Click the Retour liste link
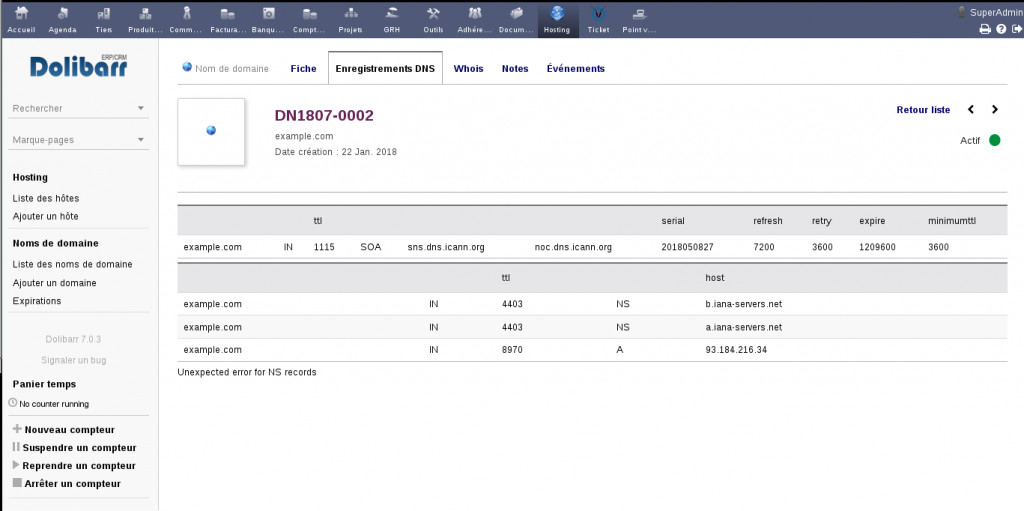Viewport: 1024px width, 511px height. point(923,110)
